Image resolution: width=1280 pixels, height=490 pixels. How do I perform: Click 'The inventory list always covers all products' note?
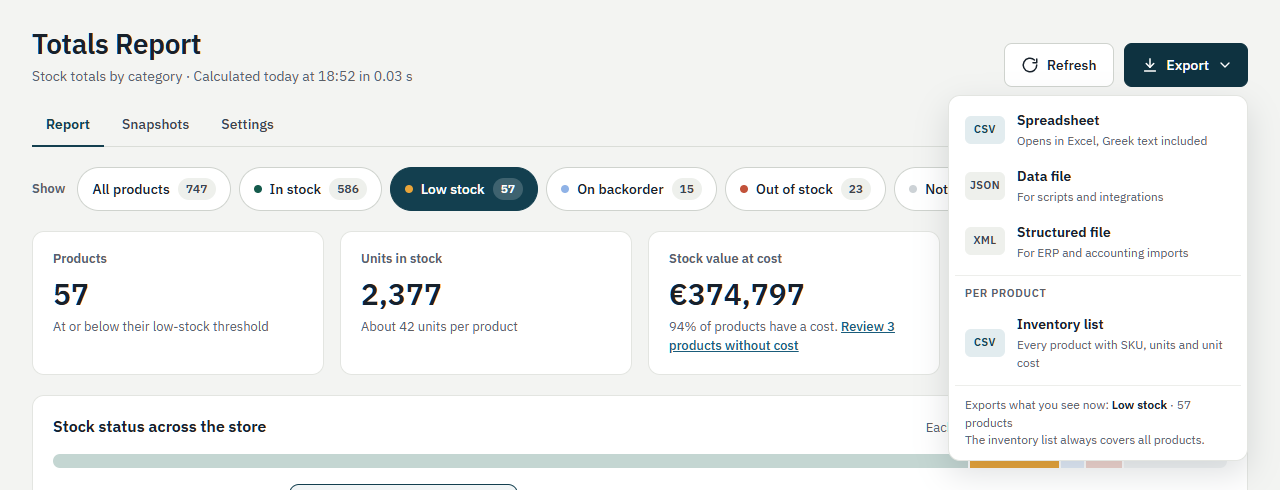pyautogui.click(x=1085, y=440)
